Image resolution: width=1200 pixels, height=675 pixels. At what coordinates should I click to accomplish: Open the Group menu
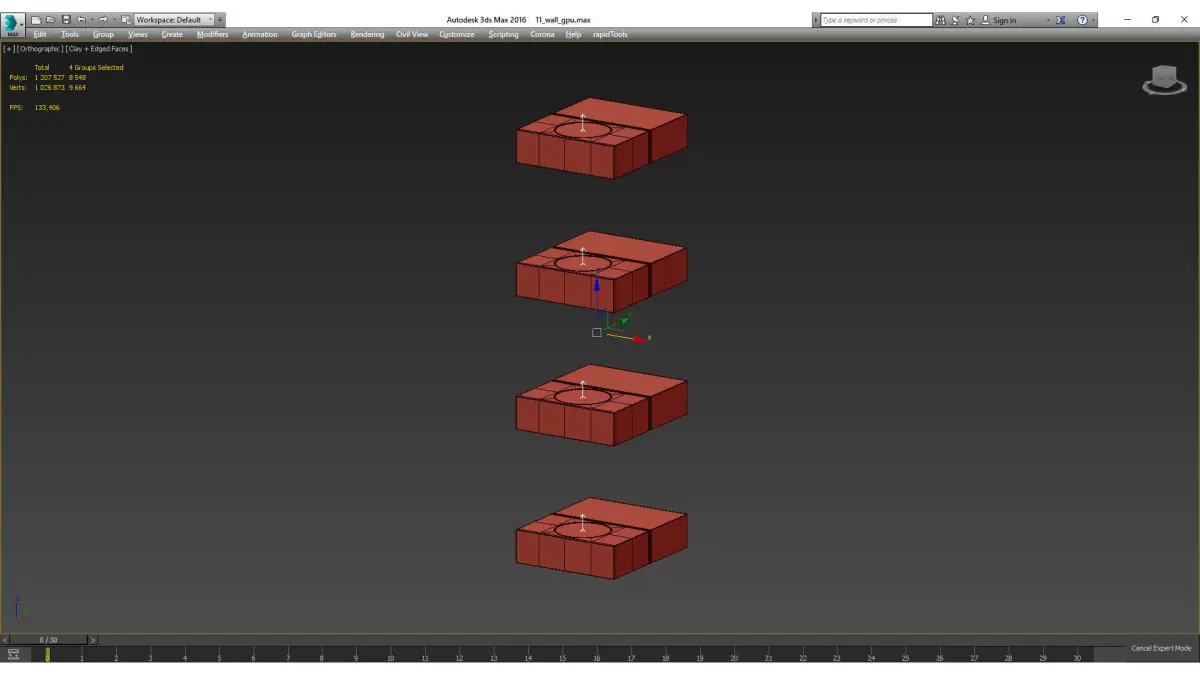(103, 34)
